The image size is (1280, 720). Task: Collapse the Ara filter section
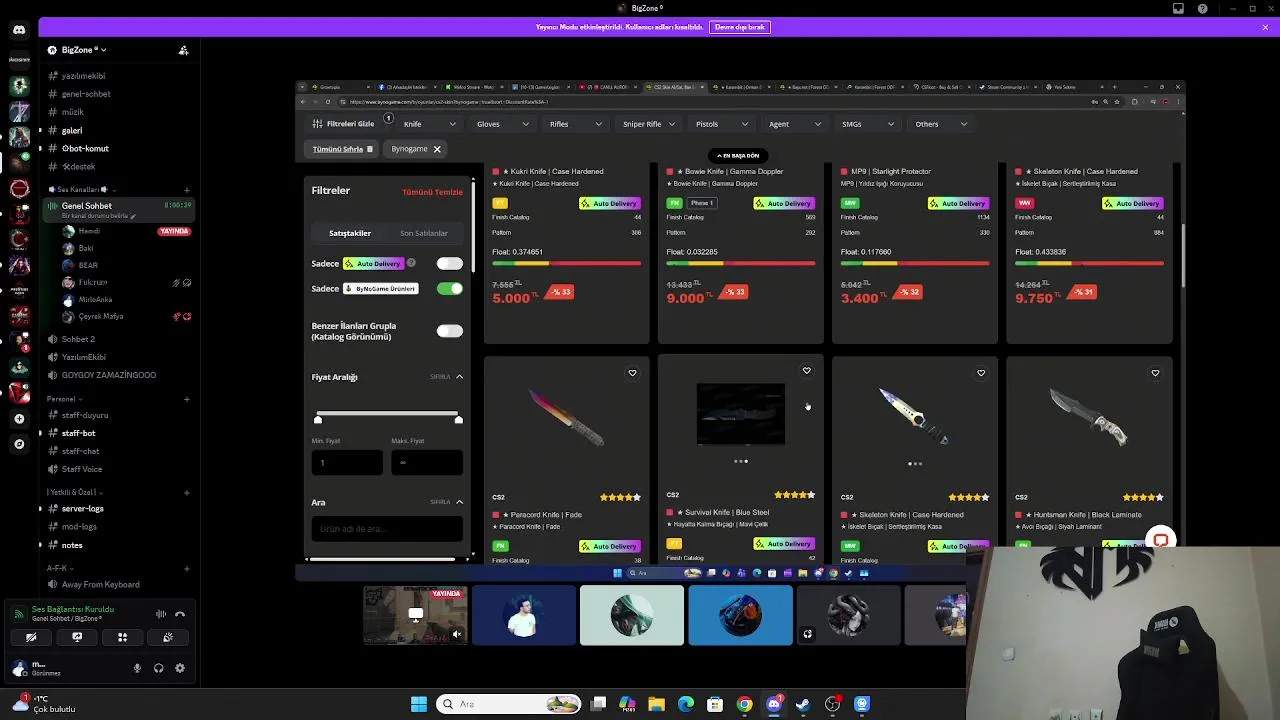pos(459,502)
